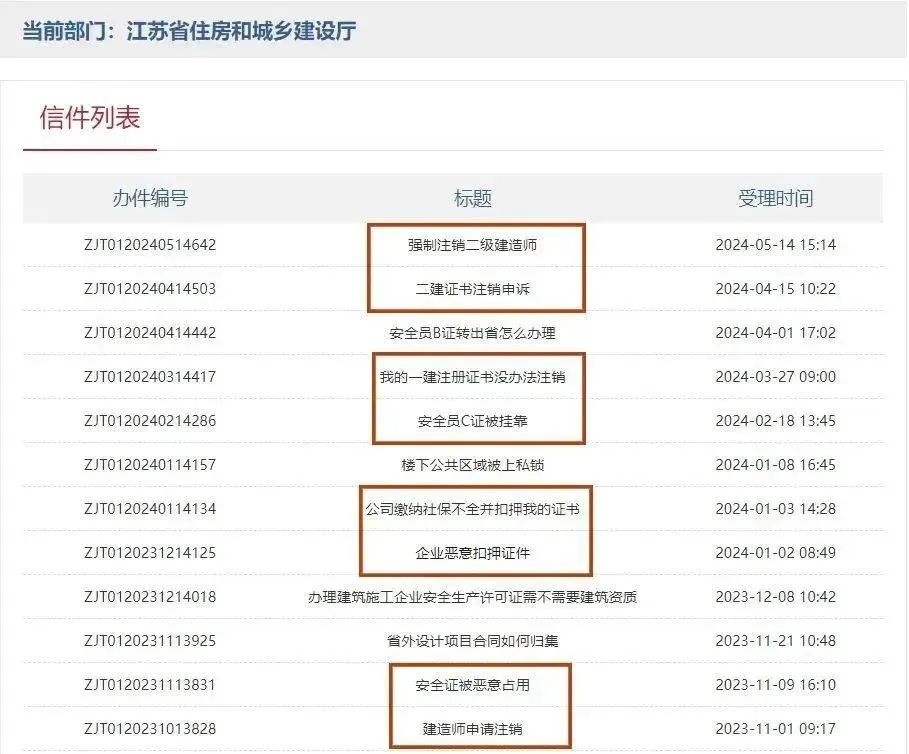Screen dimensions: 909x754
Task: Open letter titled 我的一建注册证书没办法注销
Action: 472,377
